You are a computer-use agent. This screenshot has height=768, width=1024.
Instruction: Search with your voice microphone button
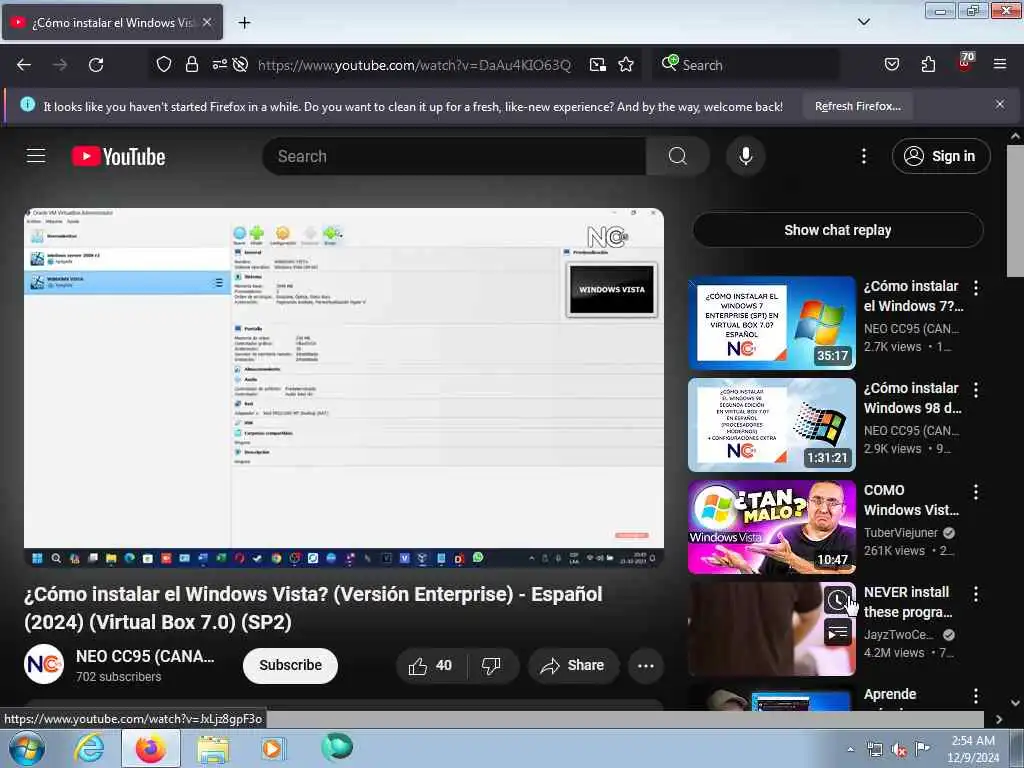click(x=746, y=156)
